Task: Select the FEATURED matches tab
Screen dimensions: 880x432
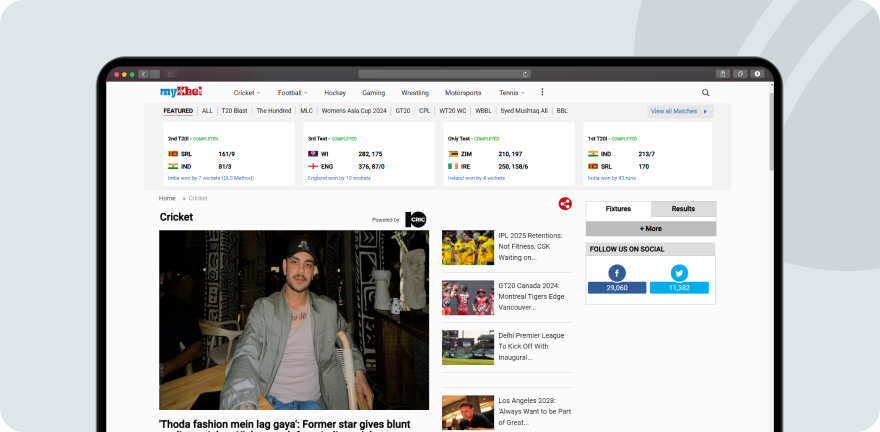Action: point(178,111)
